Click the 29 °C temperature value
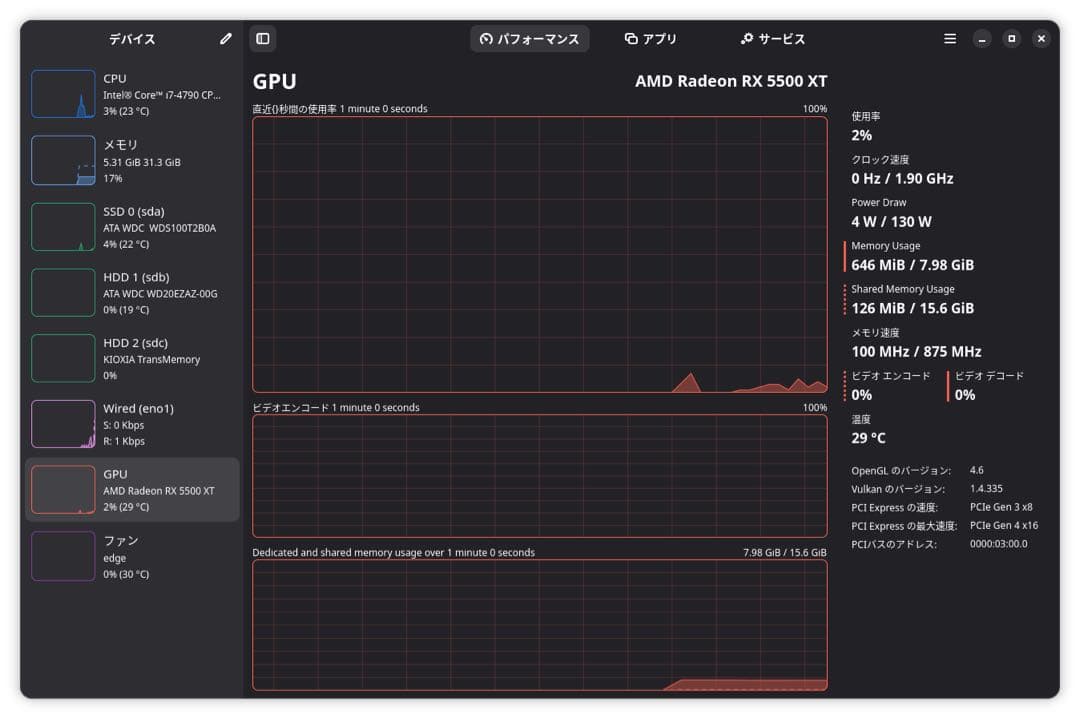This screenshot has width=1080, height=719. point(869,438)
